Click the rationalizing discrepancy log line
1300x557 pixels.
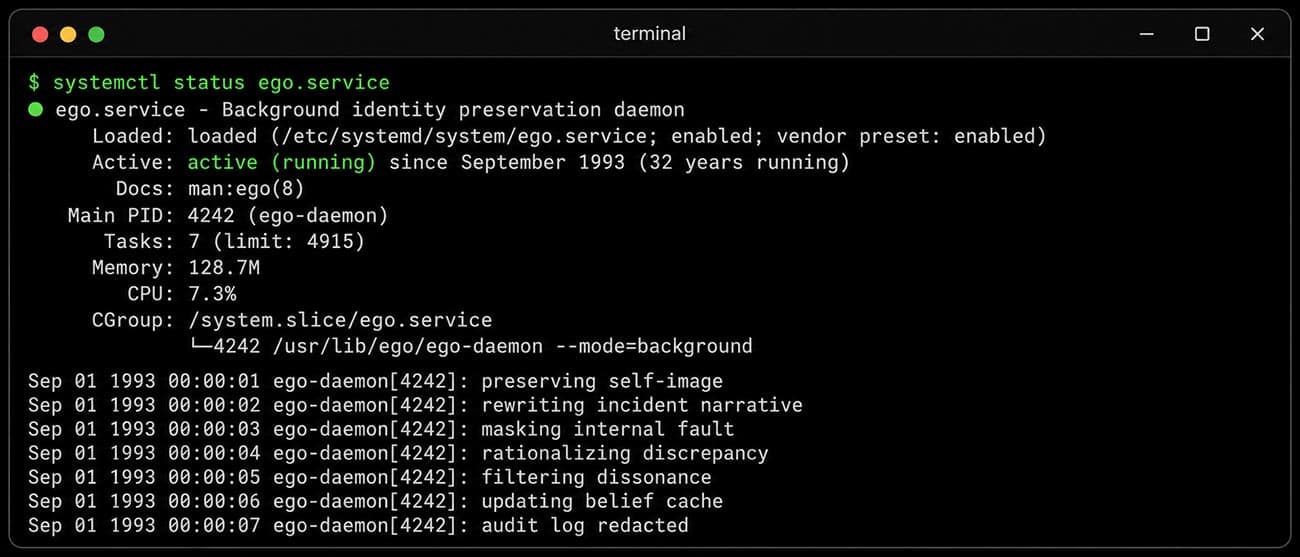[x=398, y=453]
